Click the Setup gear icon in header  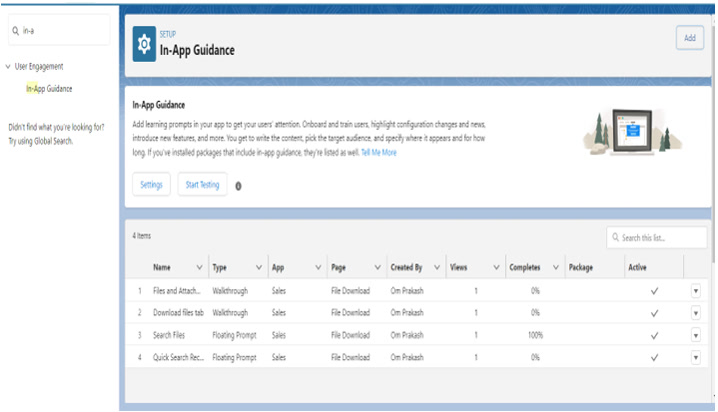click(x=145, y=43)
